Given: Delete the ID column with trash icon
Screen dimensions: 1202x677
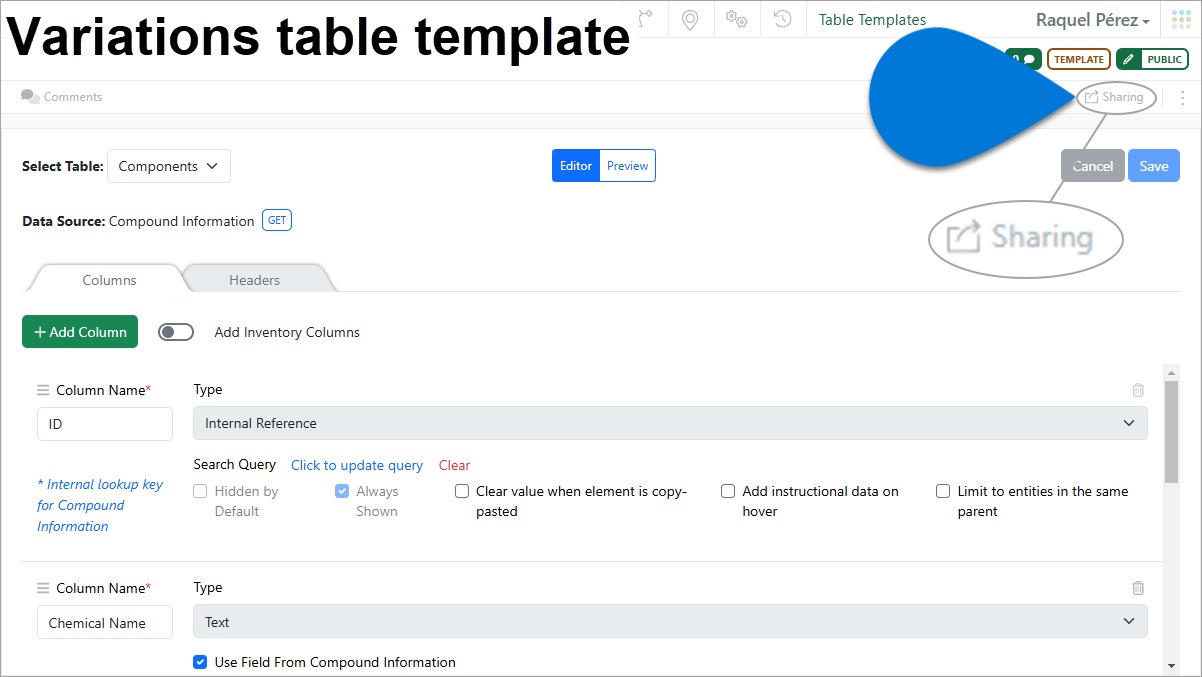Looking at the screenshot, I should (x=1138, y=390).
